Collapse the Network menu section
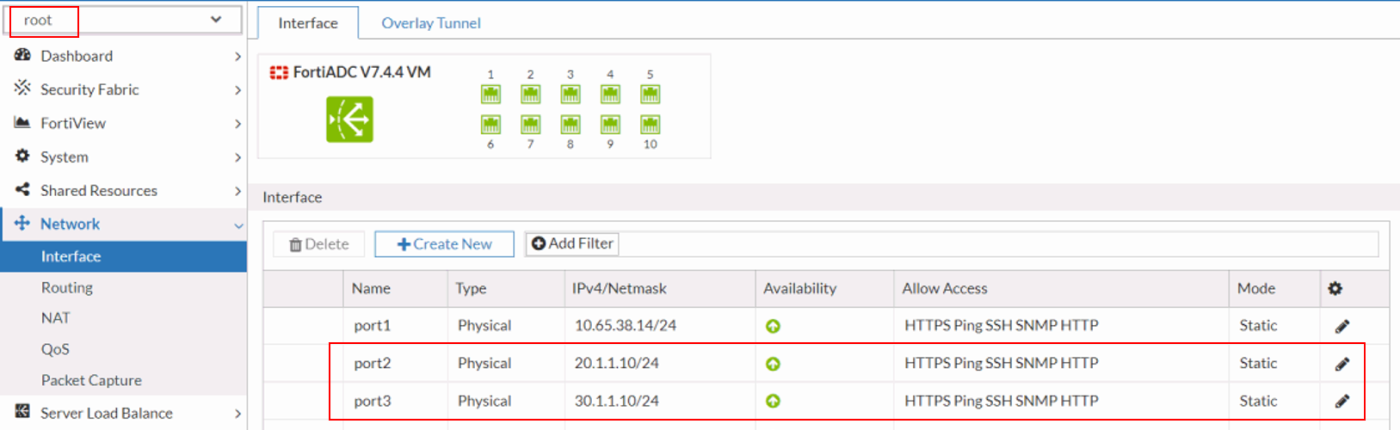Image resolution: width=1400 pixels, height=430 pixels. pyautogui.click(x=123, y=224)
